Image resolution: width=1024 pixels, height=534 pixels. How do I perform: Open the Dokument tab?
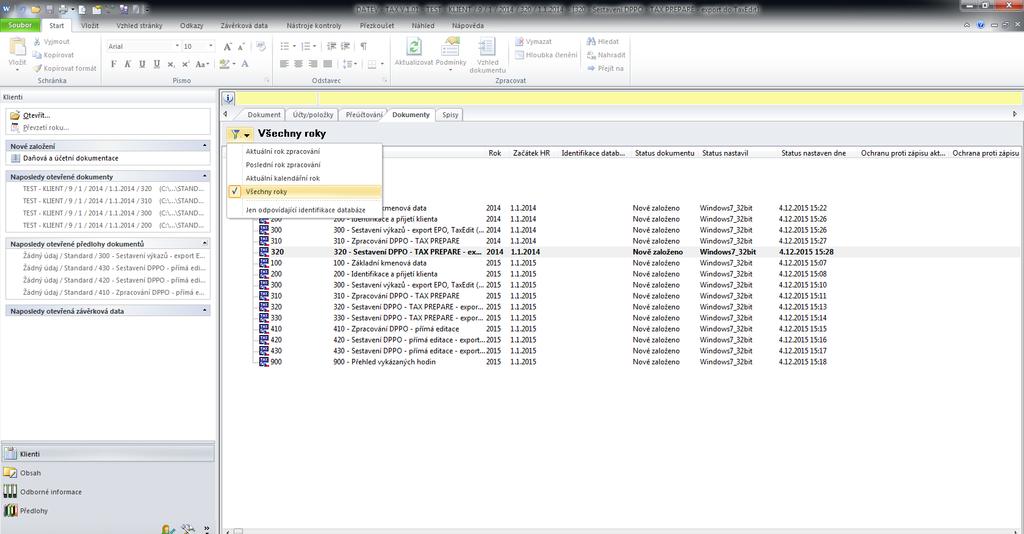pyautogui.click(x=264, y=115)
